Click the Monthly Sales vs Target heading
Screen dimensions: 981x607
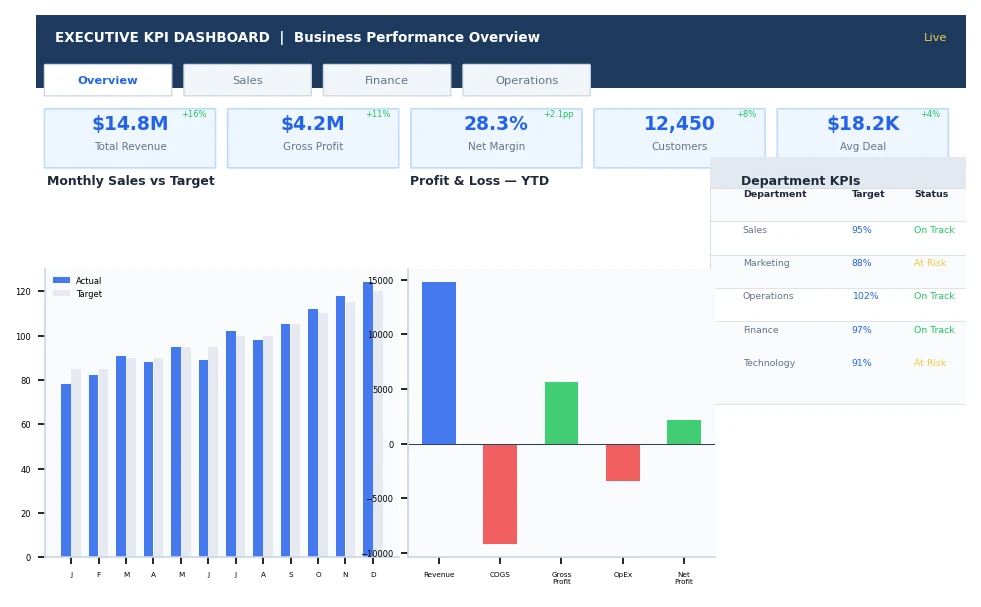[131, 181]
